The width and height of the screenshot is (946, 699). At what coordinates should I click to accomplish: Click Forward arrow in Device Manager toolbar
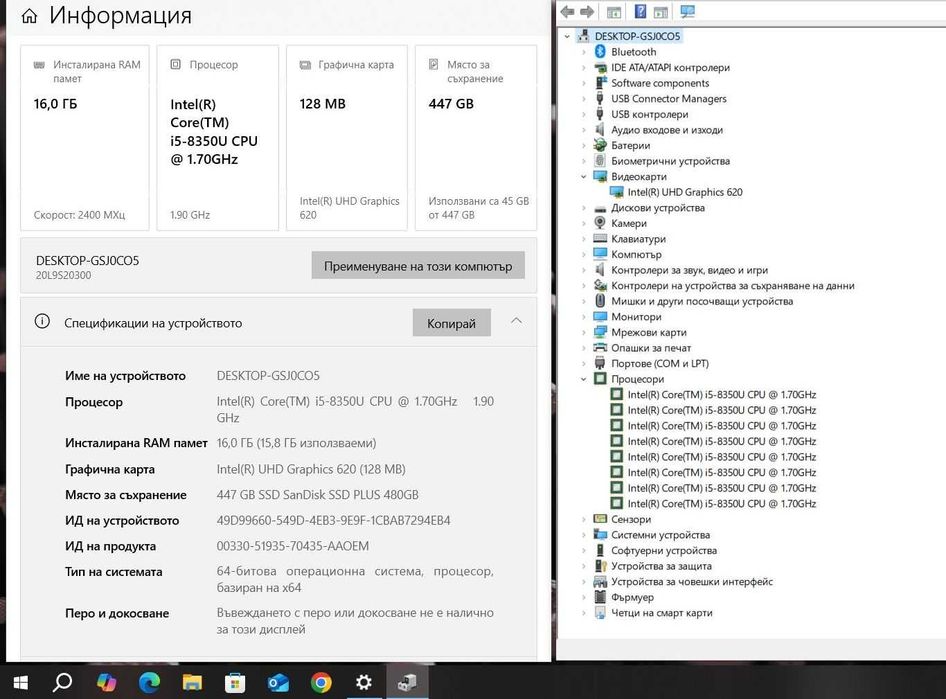point(587,11)
